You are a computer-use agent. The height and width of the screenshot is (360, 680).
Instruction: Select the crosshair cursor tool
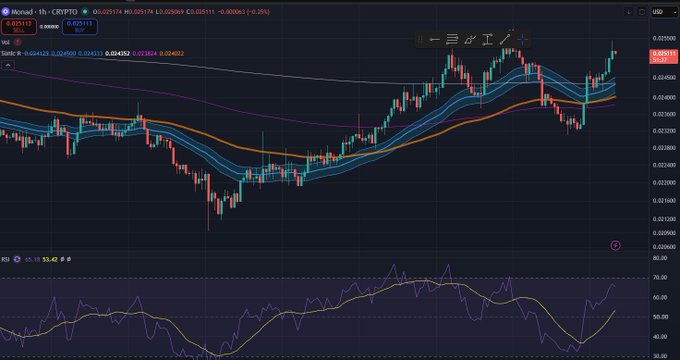click(523, 40)
